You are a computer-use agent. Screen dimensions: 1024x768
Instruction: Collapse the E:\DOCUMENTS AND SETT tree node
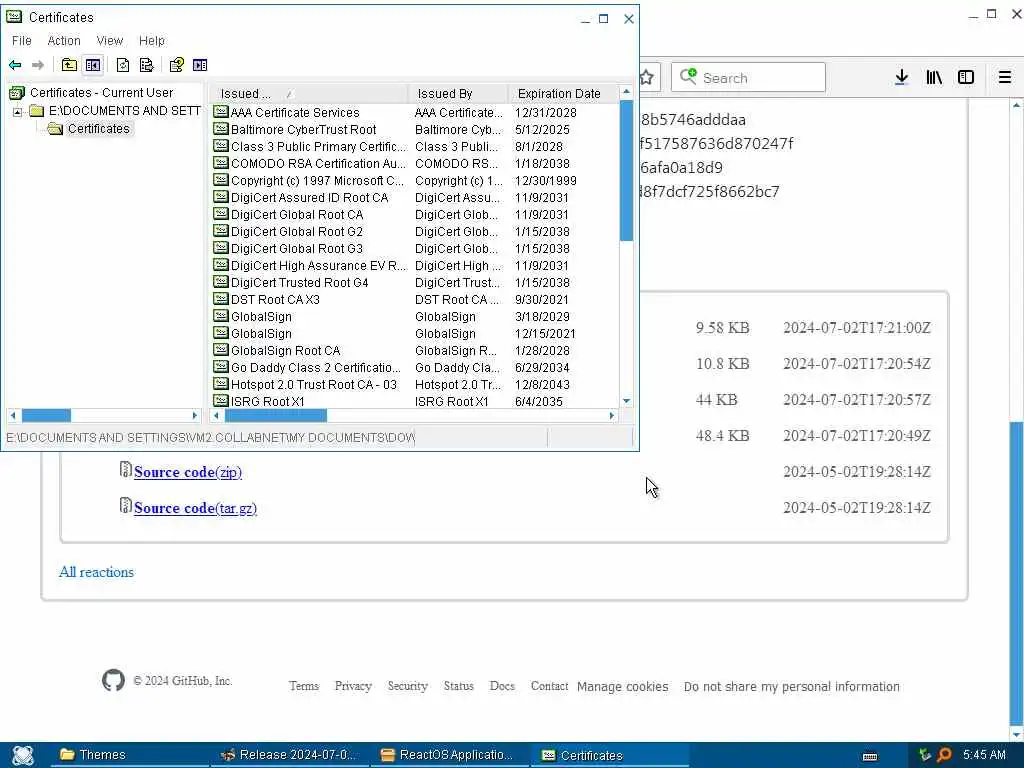tap(18, 112)
